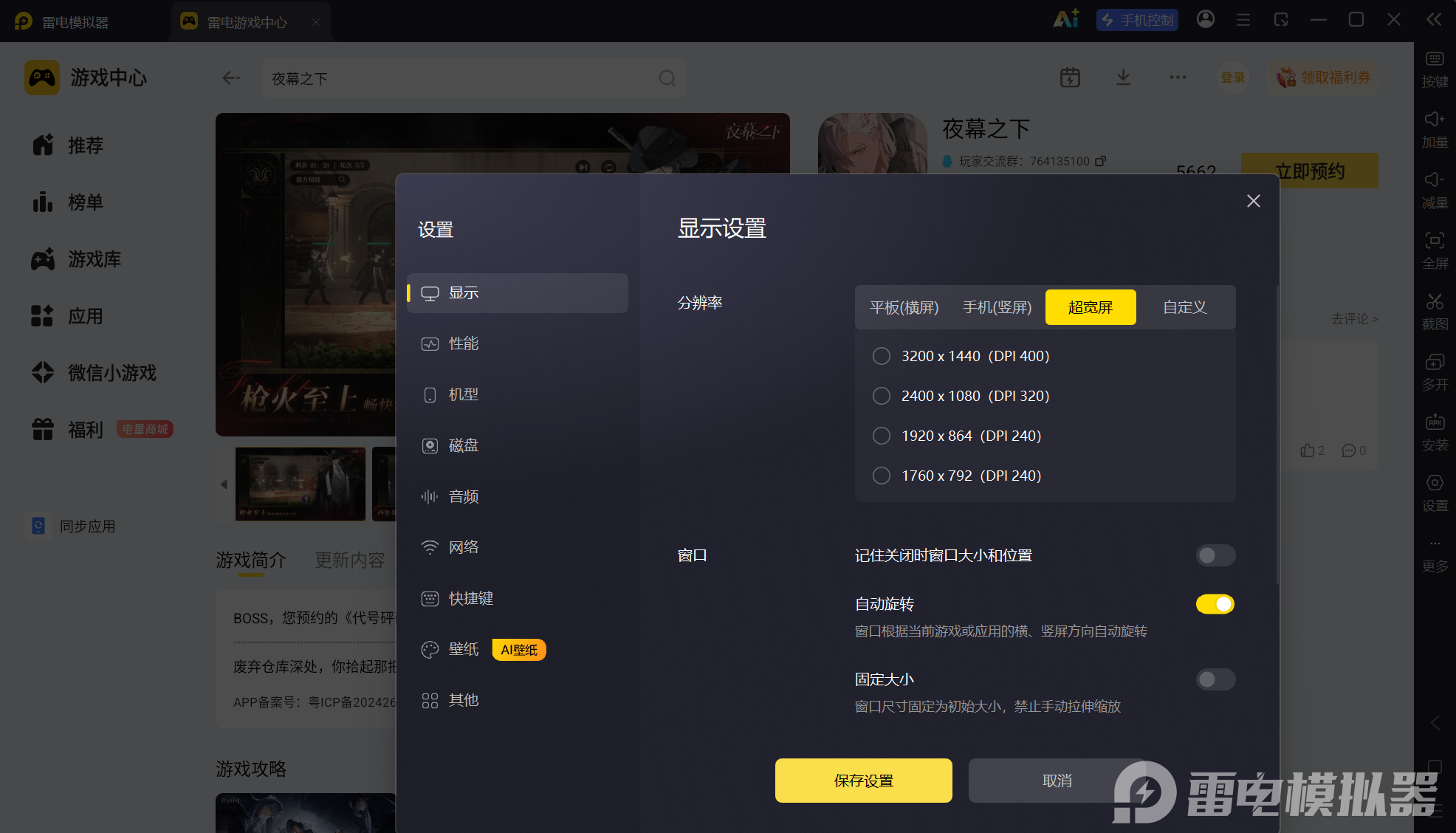Open 磁盘 settings section
This screenshot has width=1456, height=833.
click(518, 446)
